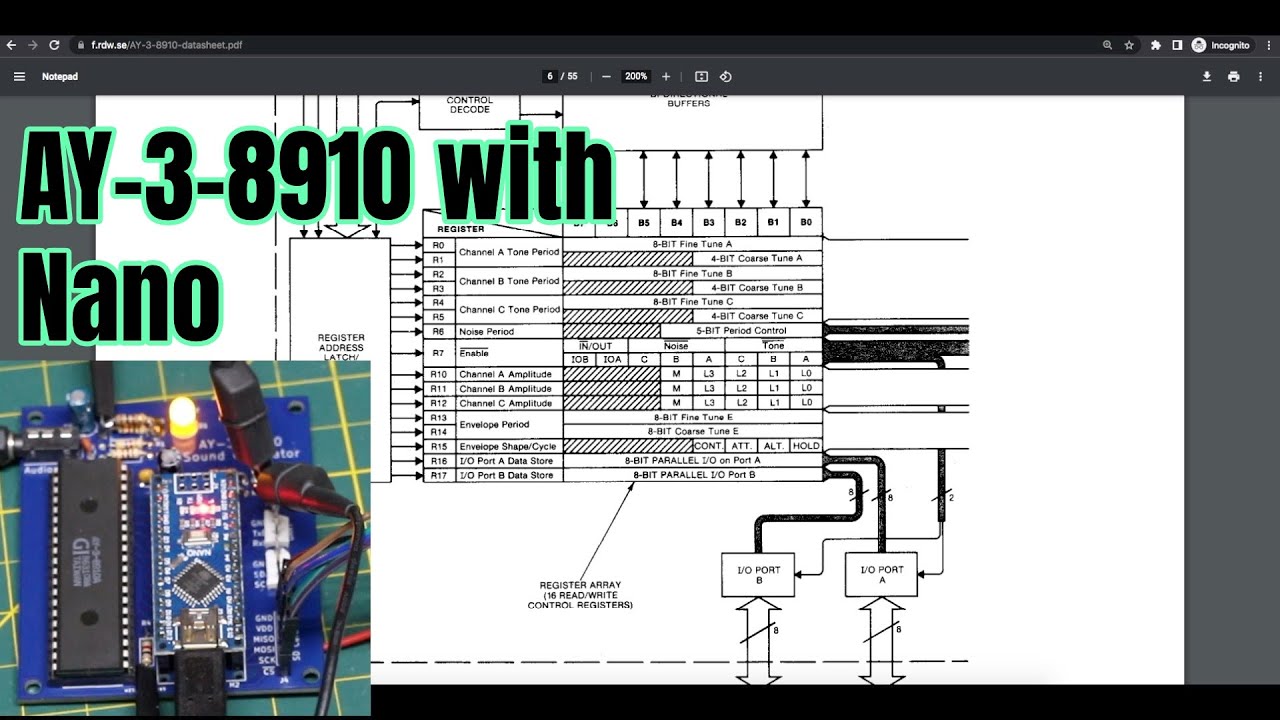This screenshot has width=1280, height=720.
Task: Toggle the browser side panel icon
Action: pos(1177,45)
